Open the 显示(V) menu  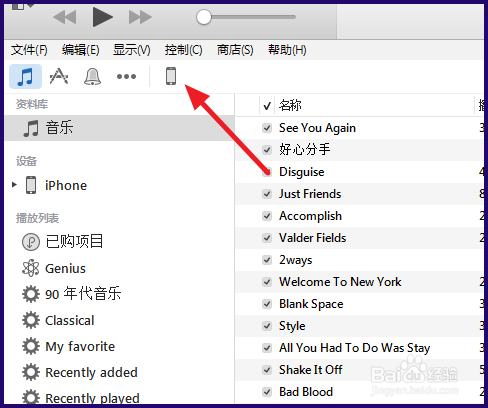[x=132, y=50]
